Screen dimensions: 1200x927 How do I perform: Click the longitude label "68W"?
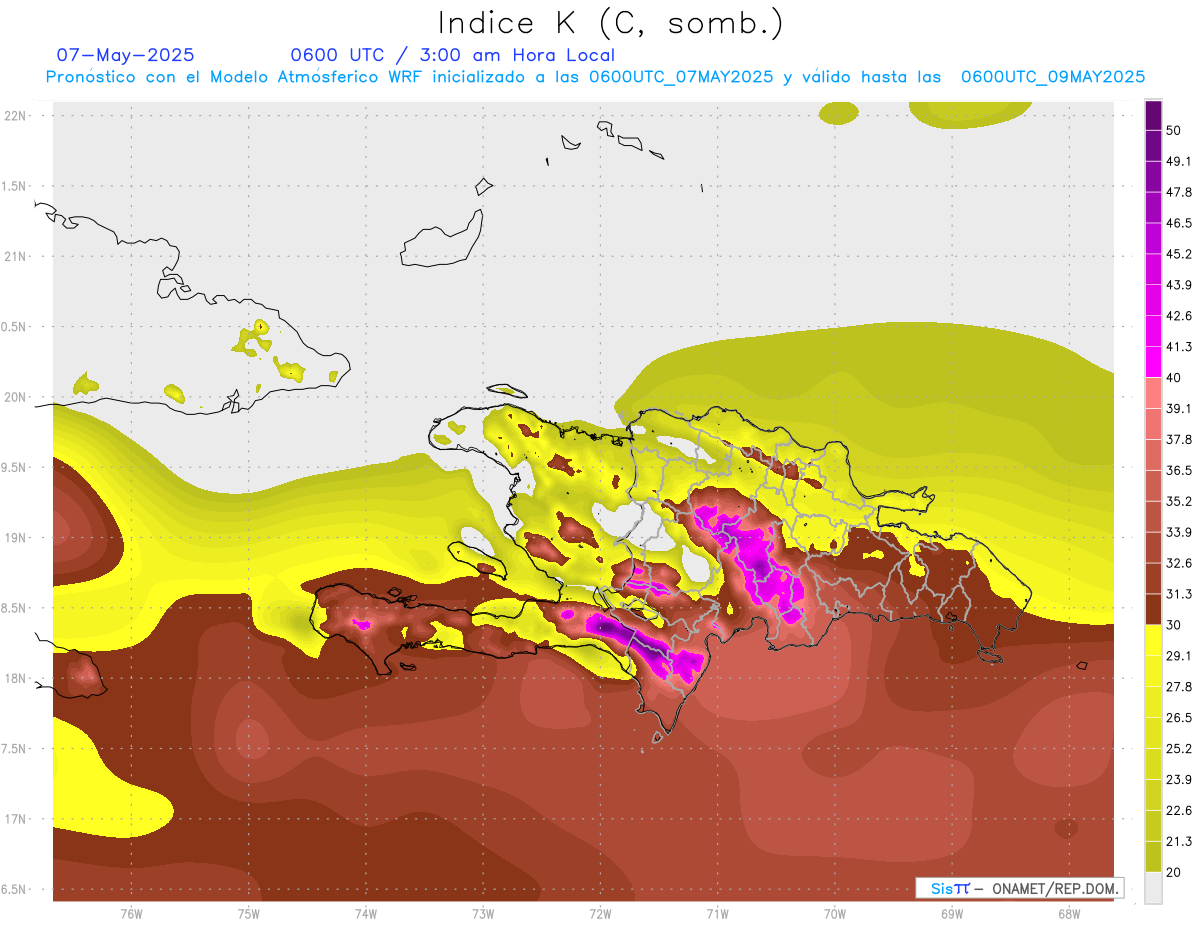tap(1068, 914)
